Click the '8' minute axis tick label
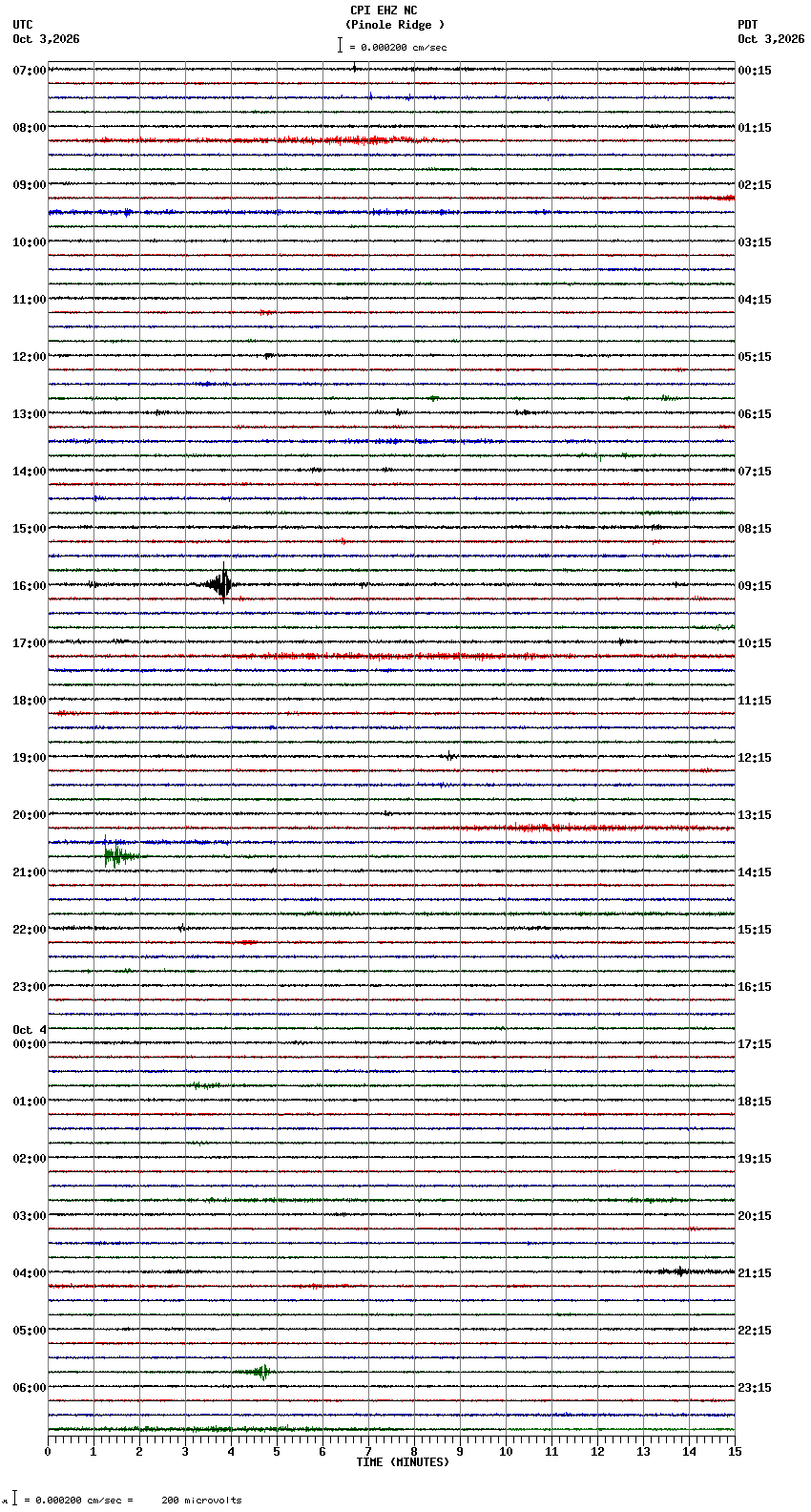The image size is (811, 1512). click(414, 1452)
